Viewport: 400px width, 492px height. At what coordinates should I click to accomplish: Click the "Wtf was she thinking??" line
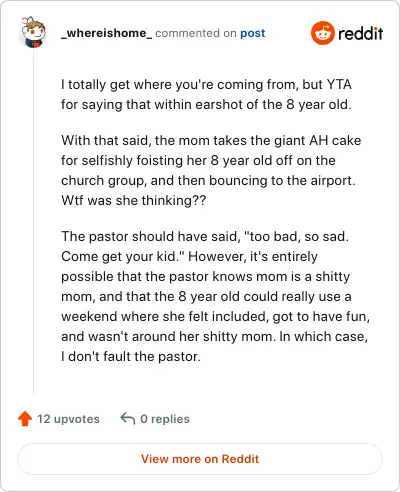coord(134,200)
